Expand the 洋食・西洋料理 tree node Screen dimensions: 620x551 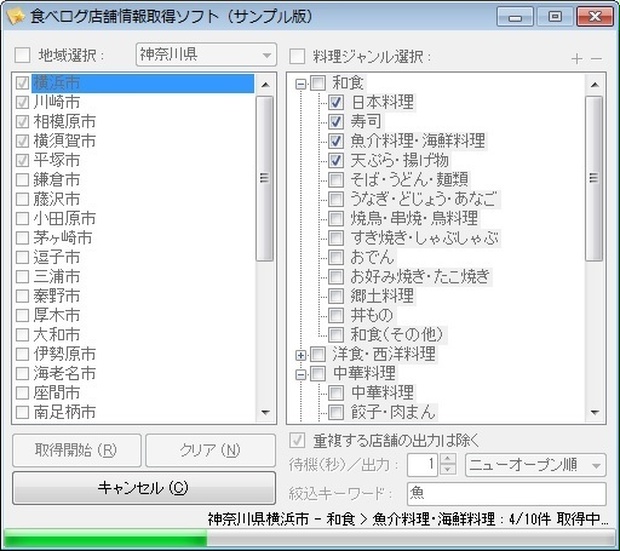301,355
